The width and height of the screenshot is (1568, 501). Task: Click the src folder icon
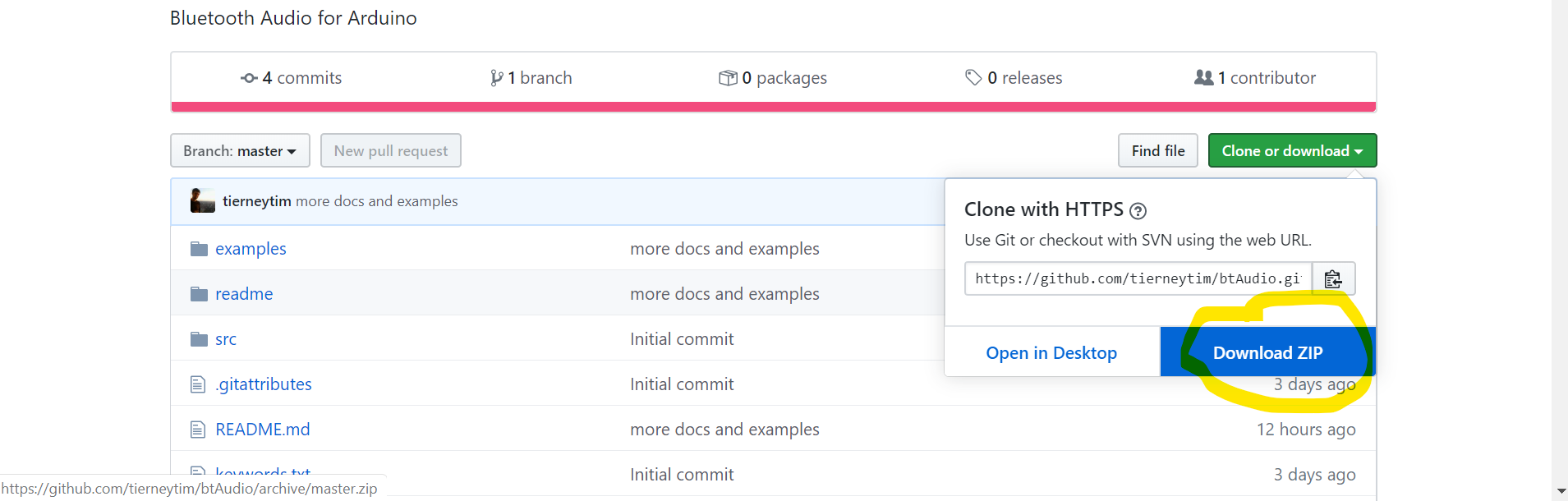(x=199, y=339)
